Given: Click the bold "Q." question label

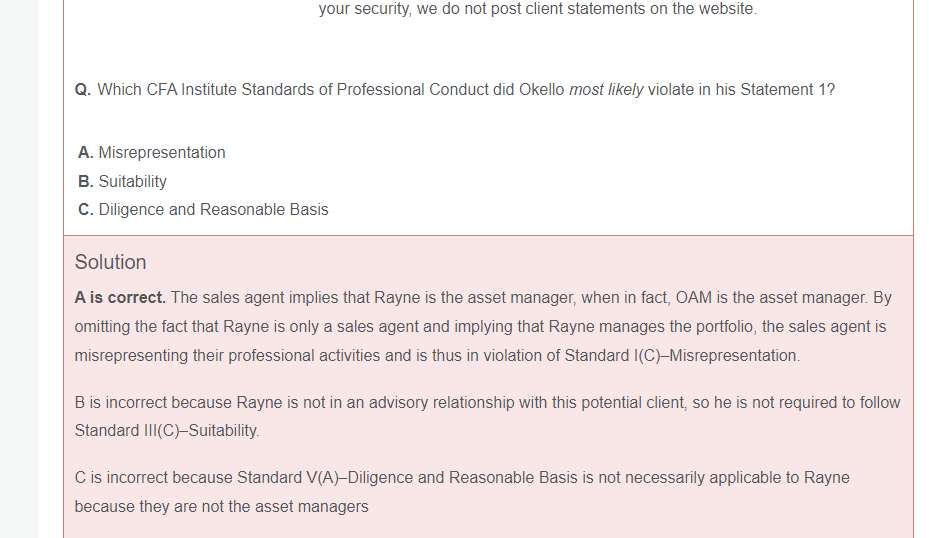Looking at the screenshot, I should 83,90.
